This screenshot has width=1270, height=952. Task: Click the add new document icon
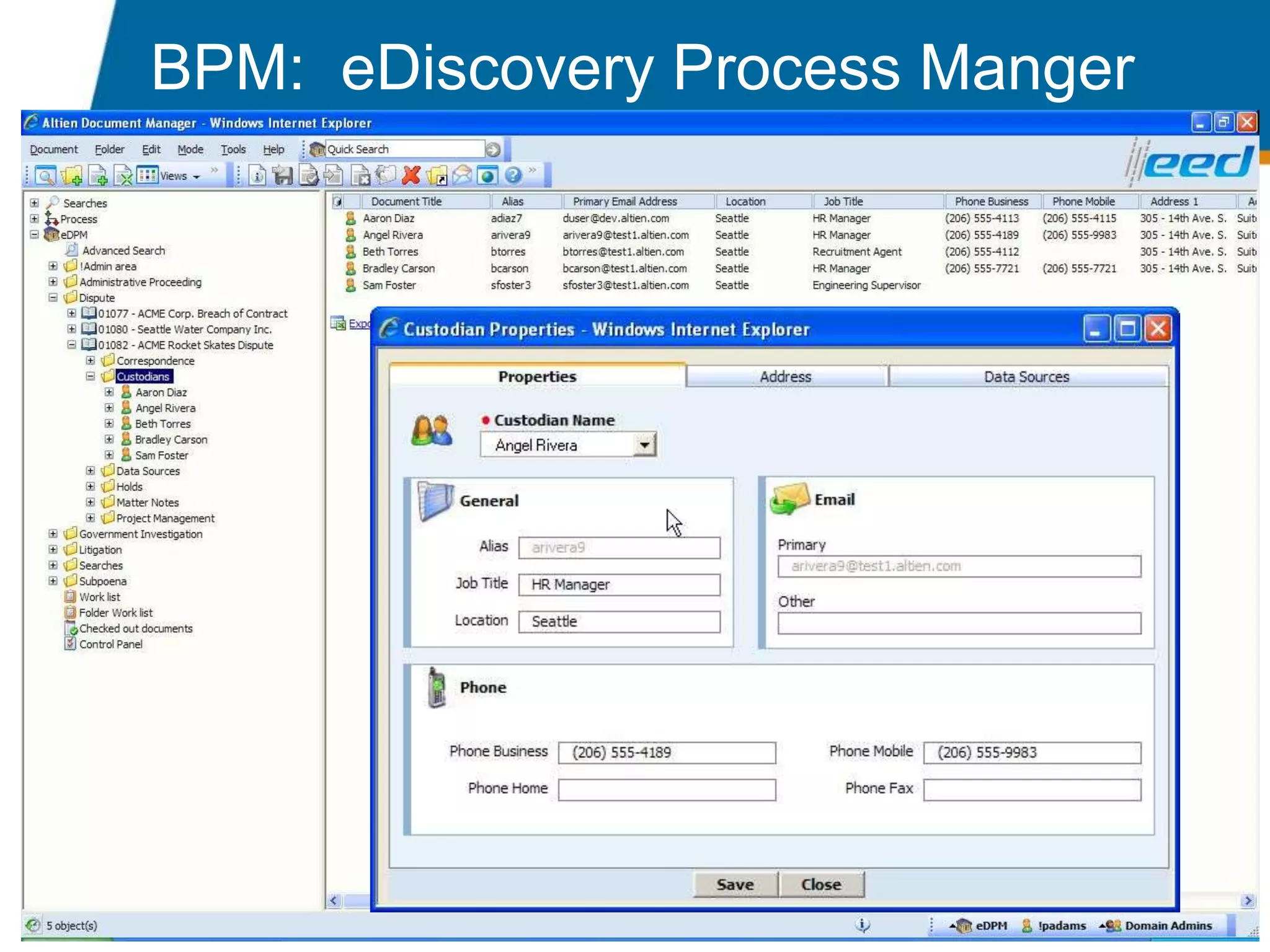pyautogui.click(x=98, y=176)
